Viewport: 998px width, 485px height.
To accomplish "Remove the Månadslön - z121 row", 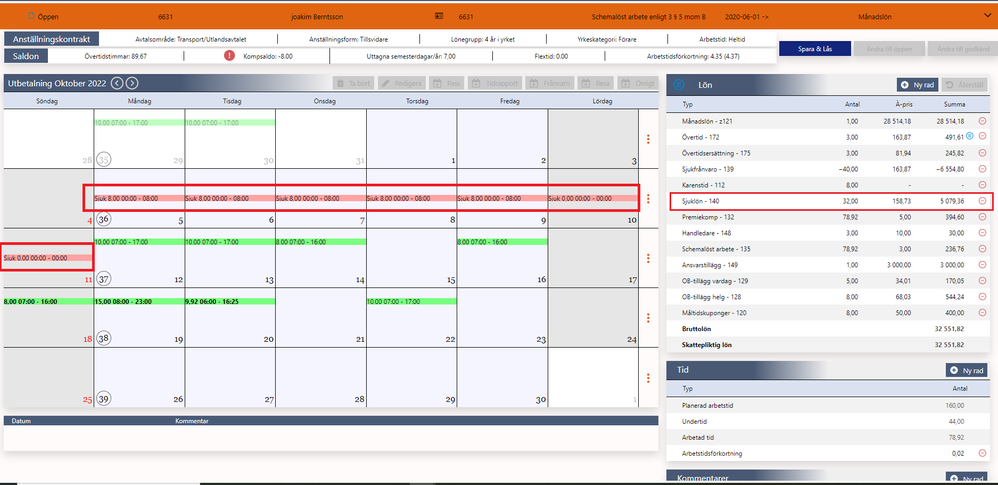I will click(x=982, y=121).
